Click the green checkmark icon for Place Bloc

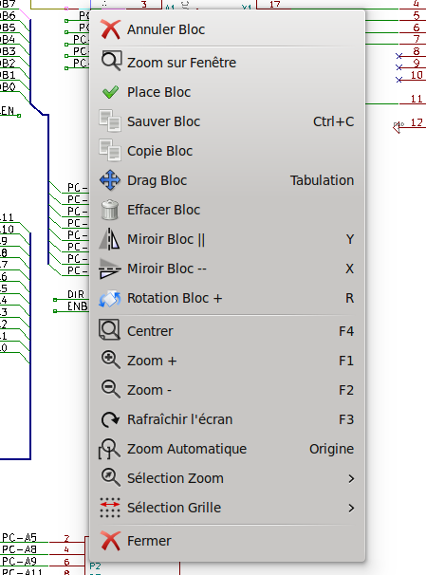(110, 92)
